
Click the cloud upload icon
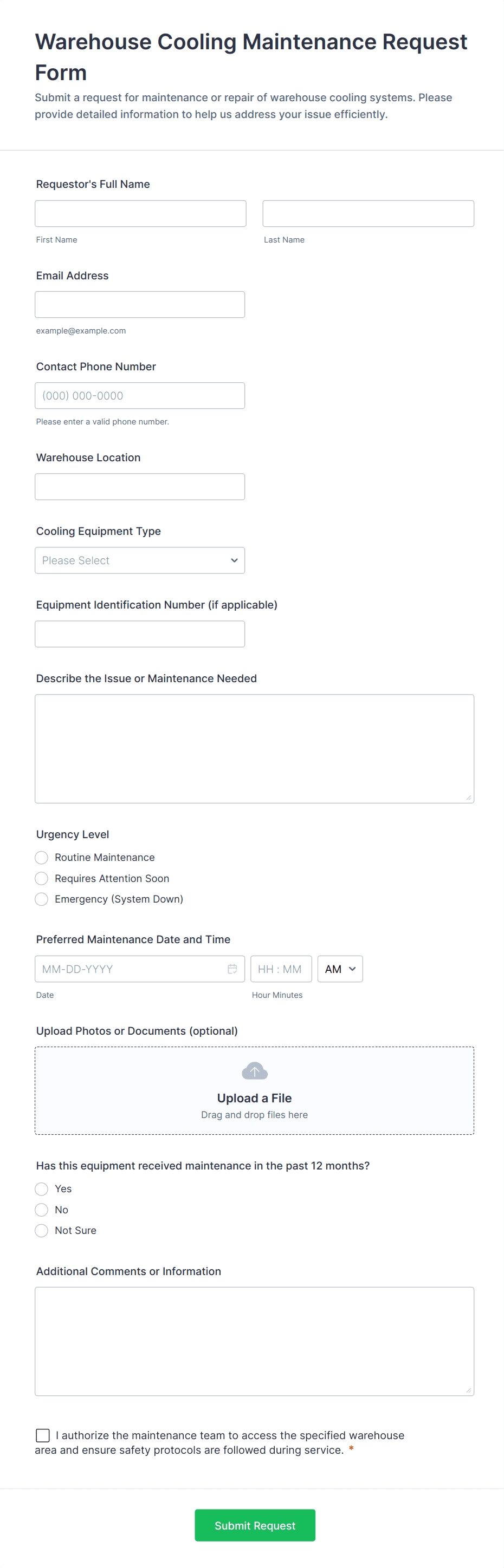coord(254,1071)
